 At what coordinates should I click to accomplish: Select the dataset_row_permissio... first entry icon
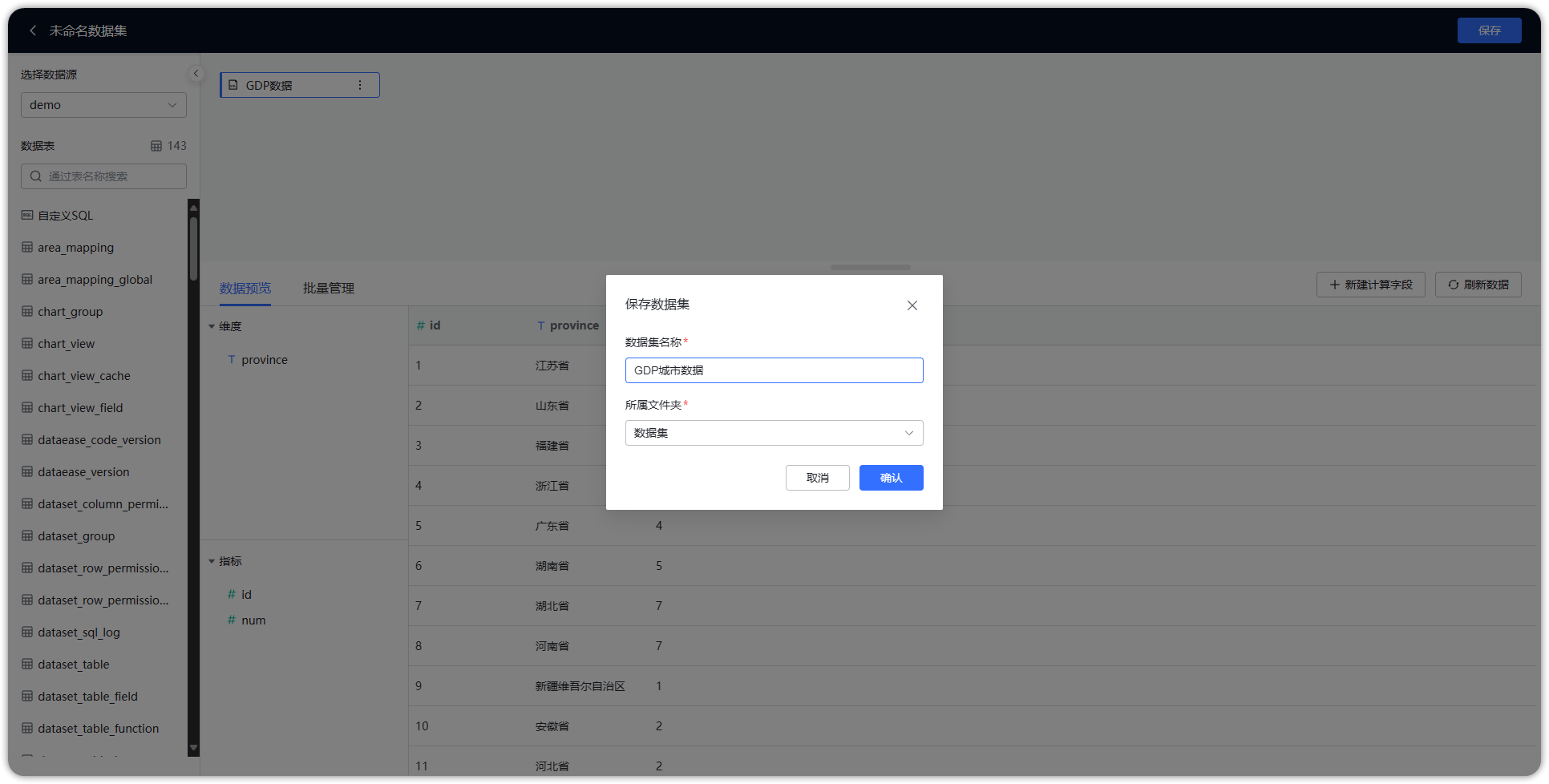[27, 568]
